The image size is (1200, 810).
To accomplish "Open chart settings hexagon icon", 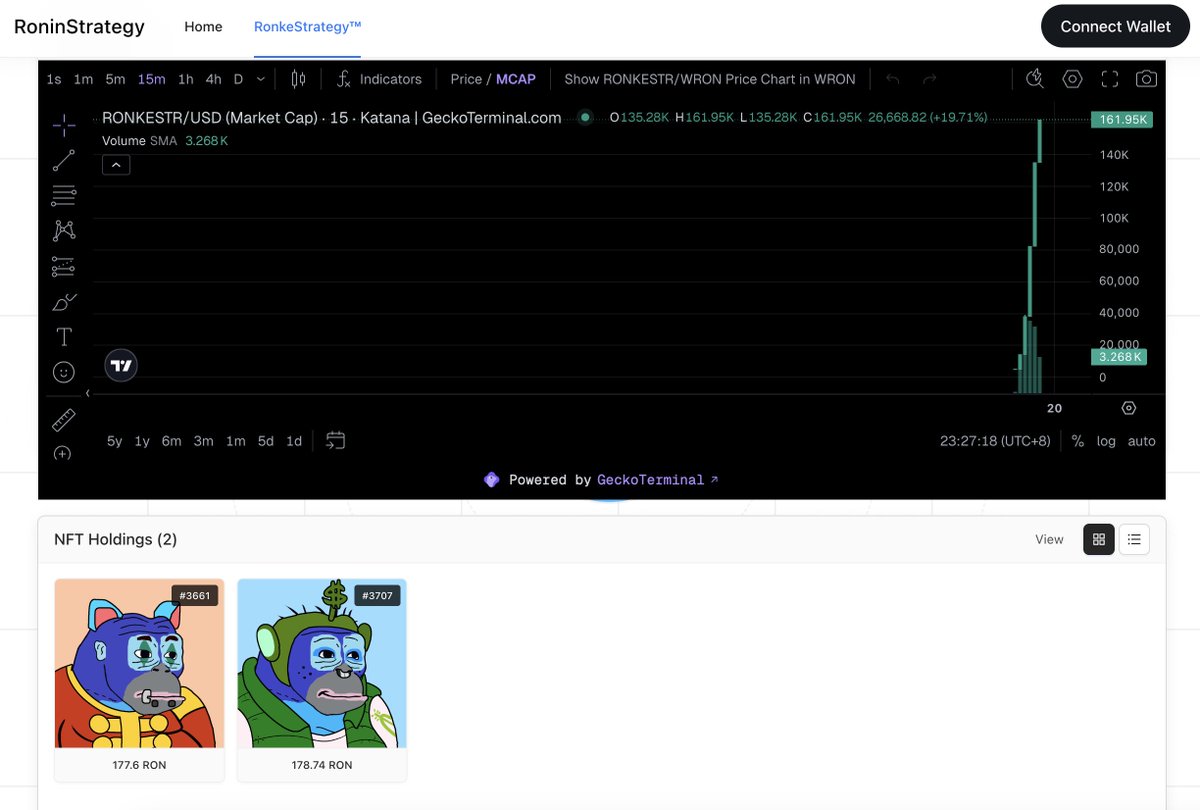I will tap(1072, 79).
